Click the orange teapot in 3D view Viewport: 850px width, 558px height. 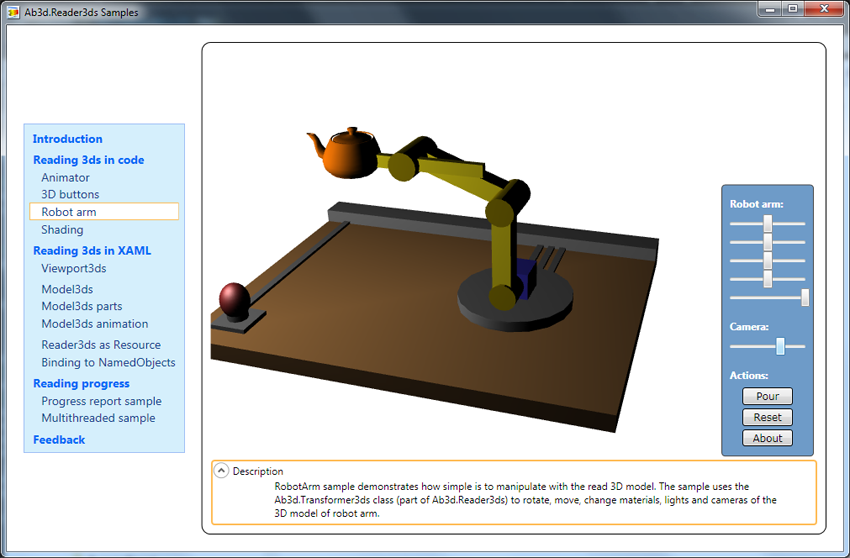click(350, 154)
